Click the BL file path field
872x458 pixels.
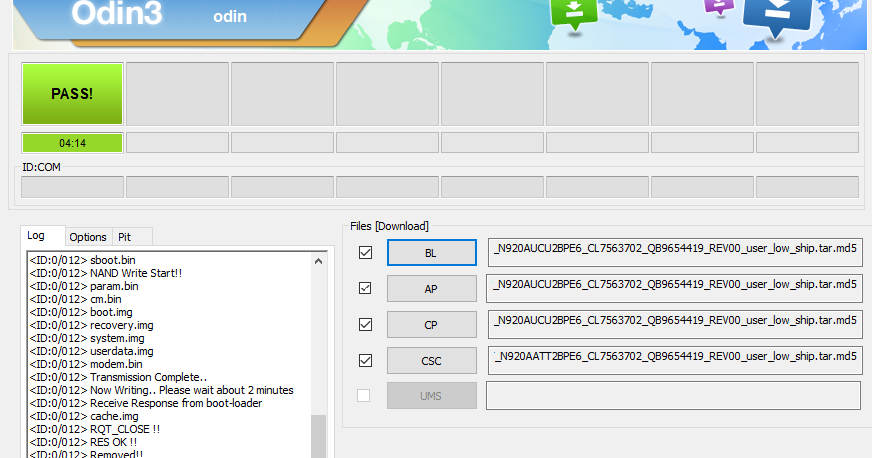point(675,253)
